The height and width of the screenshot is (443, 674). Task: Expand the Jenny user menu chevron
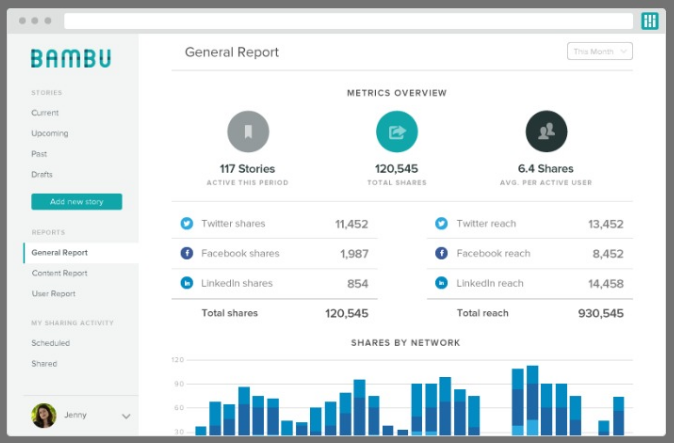(126, 416)
